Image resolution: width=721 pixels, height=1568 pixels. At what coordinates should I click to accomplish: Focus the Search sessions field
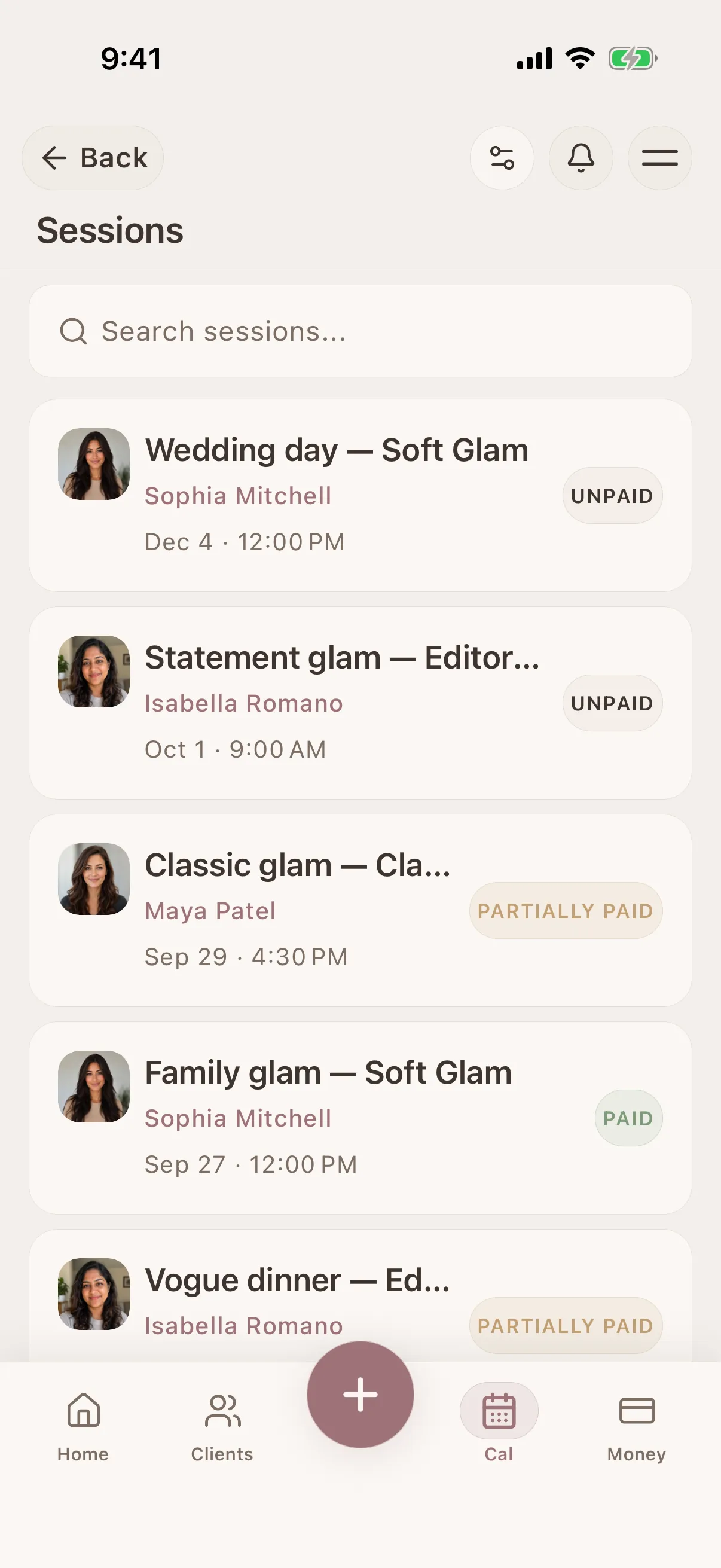click(x=360, y=331)
